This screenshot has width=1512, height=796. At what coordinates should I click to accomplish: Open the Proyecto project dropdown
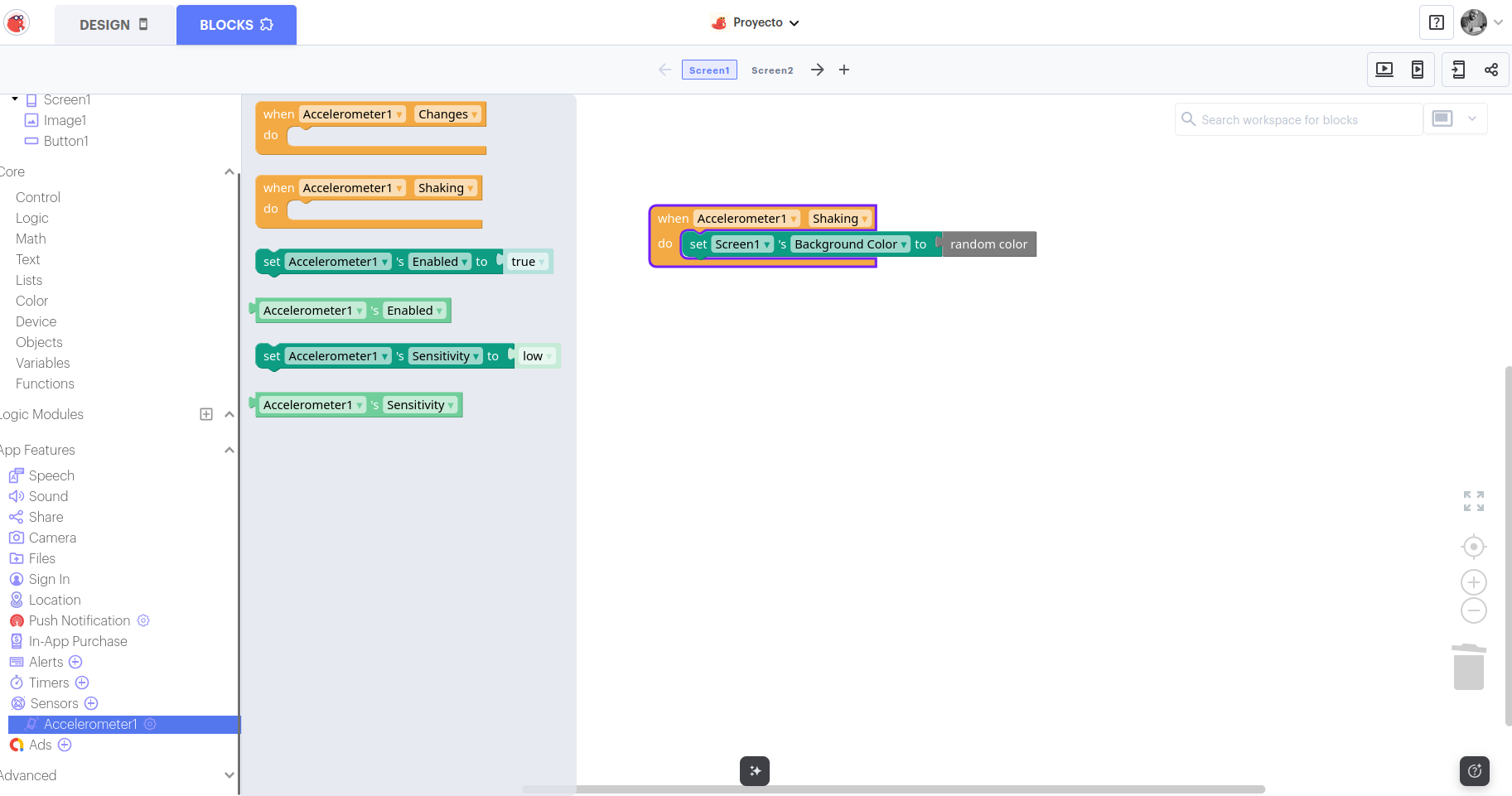(756, 23)
